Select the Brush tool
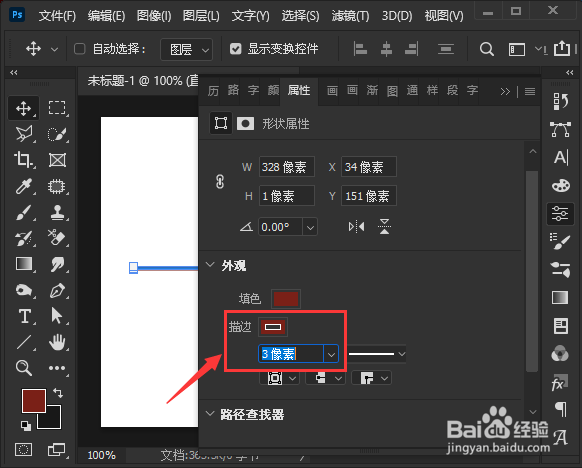The image size is (582, 468). pyautogui.click(x=23, y=212)
